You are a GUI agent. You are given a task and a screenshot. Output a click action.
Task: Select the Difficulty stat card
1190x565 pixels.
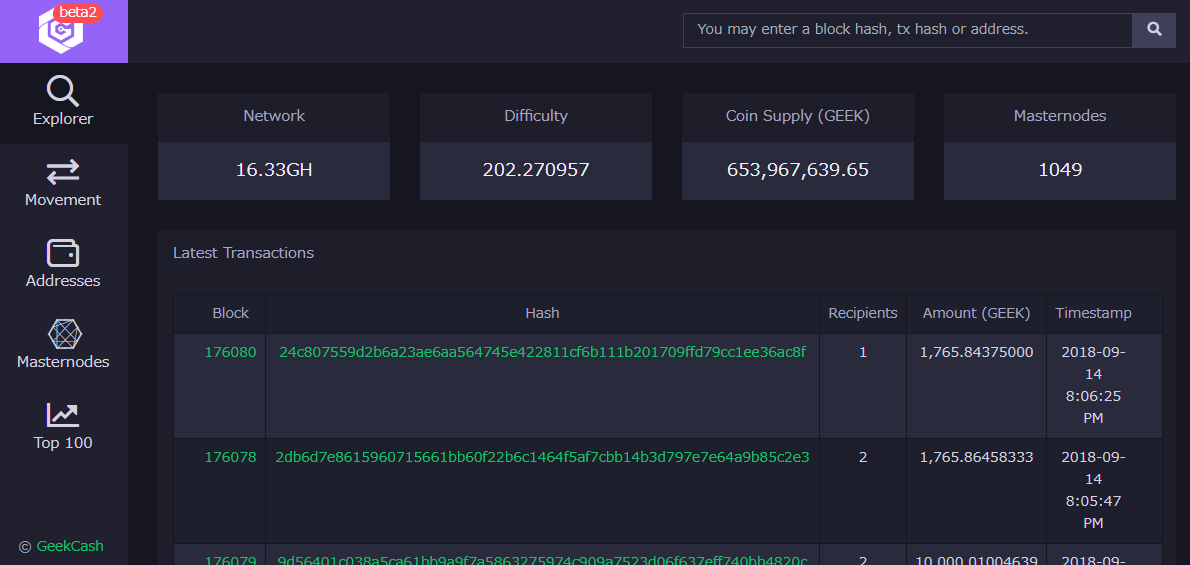(536, 146)
